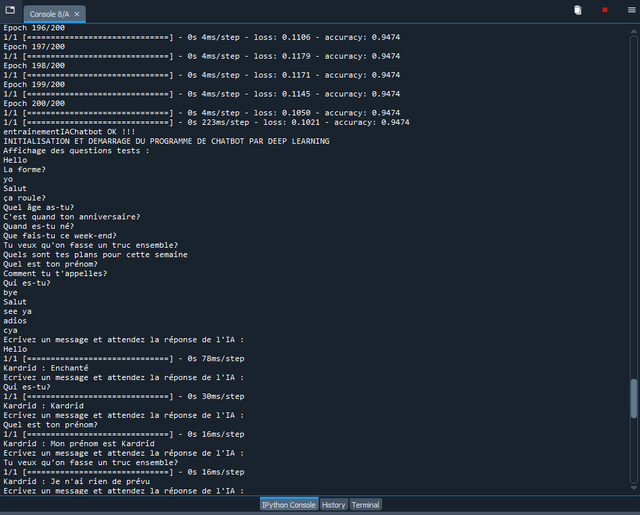This screenshot has height=515, width=640.
Task: Click the vertical scrollbar thumb
Action: tap(633, 399)
